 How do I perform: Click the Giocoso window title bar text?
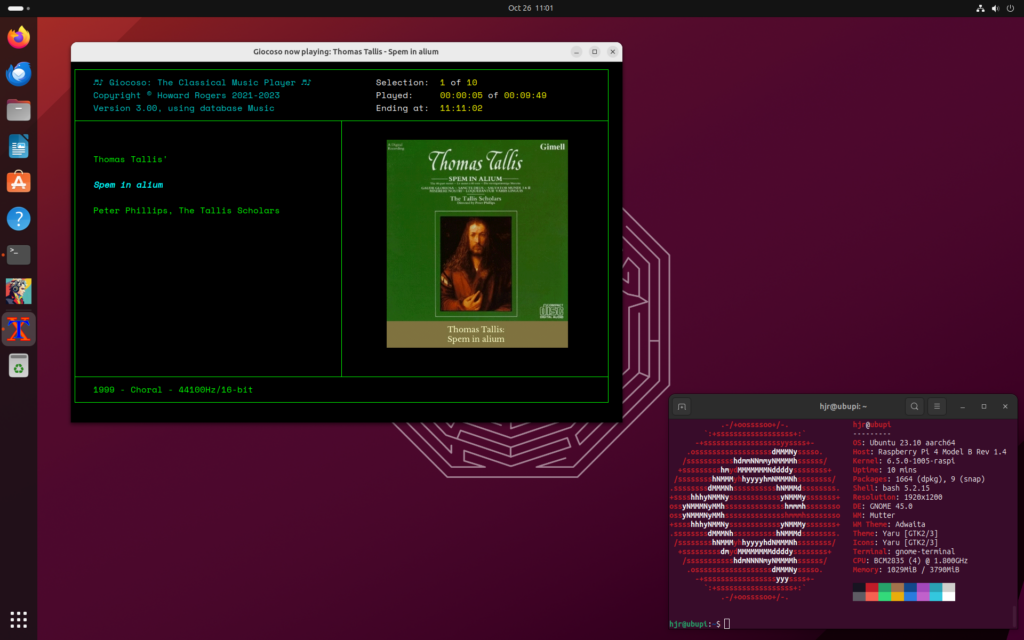[x=345, y=52]
